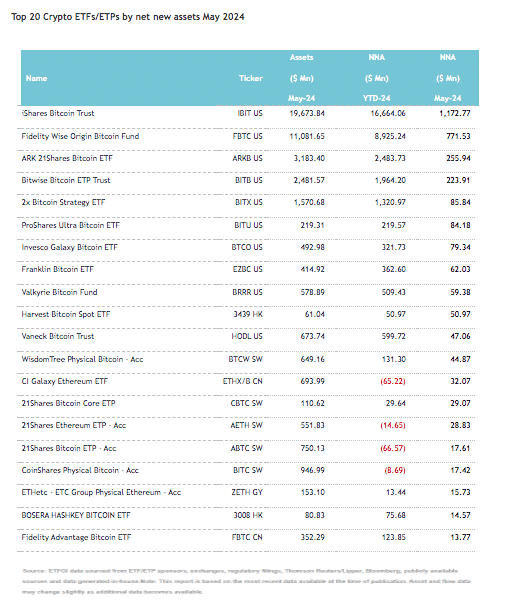Screen dimensions: 511x614
Task: Select '21Shares Bitcoin ETP - Acc' name
Action: 69,448
